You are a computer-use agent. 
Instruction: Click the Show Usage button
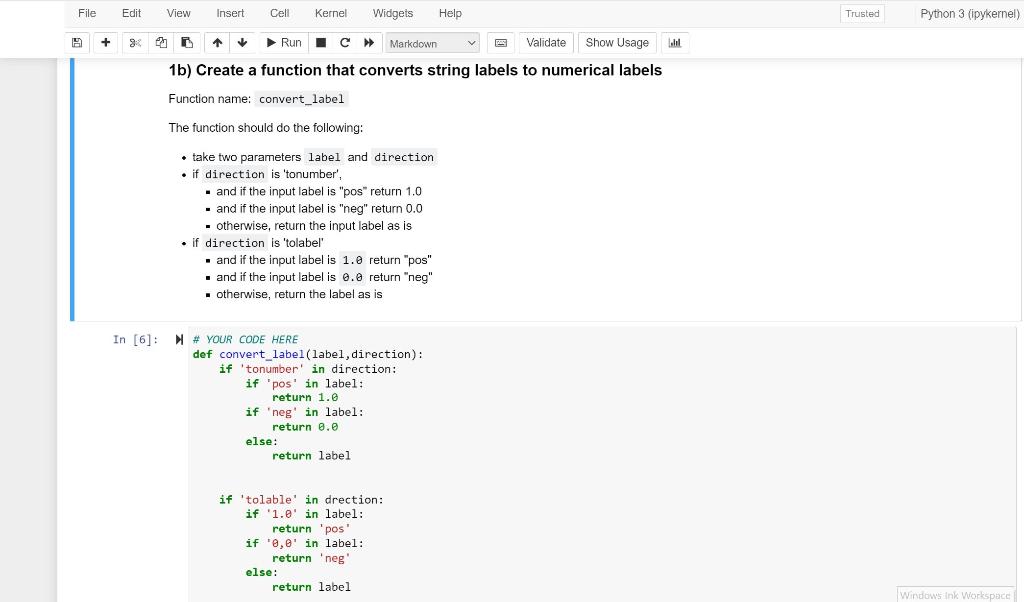[x=617, y=43]
